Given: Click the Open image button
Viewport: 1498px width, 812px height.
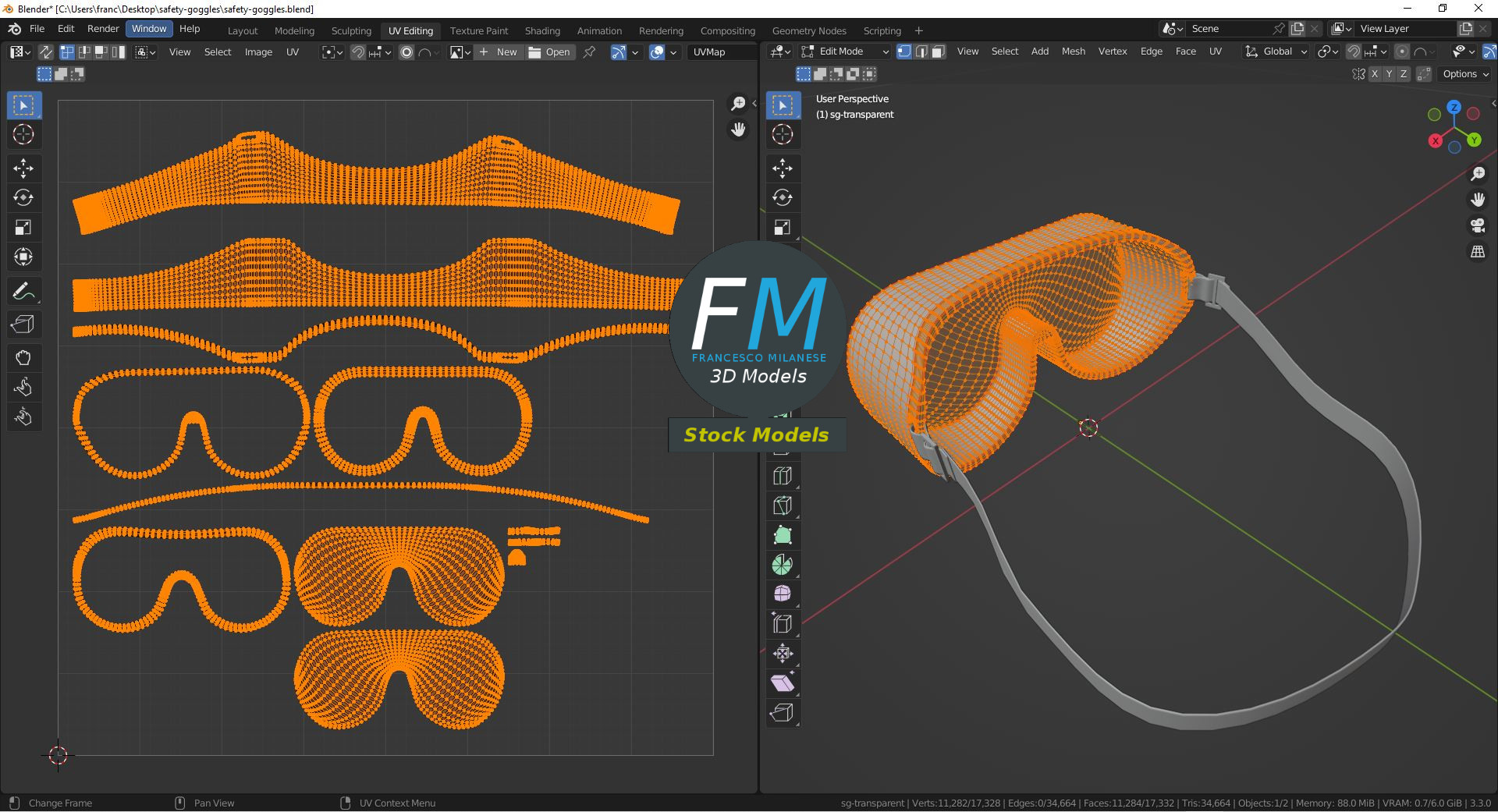Looking at the screenshot, I should pos(549,52).
